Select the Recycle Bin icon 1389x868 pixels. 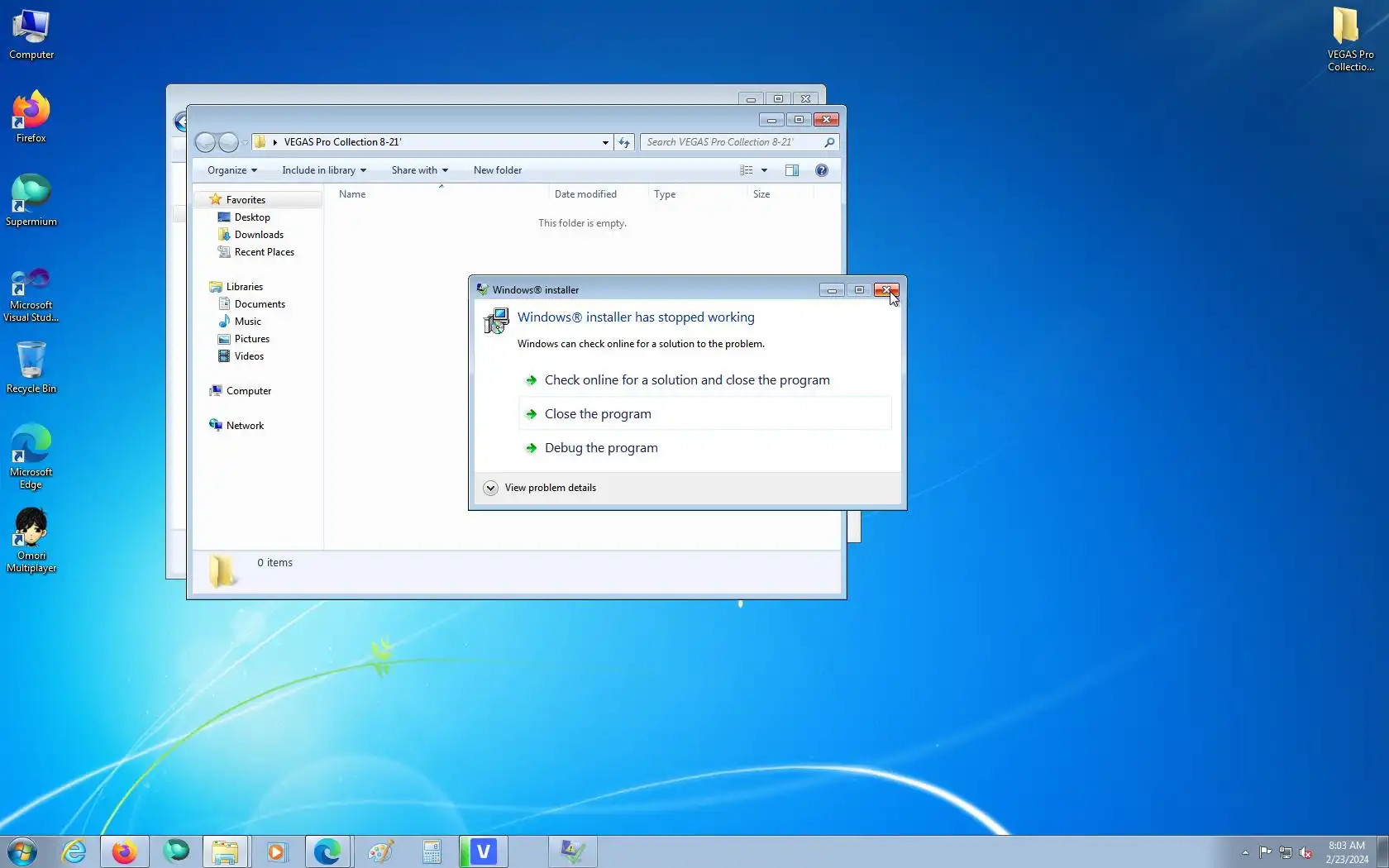[x=31, y=368]
